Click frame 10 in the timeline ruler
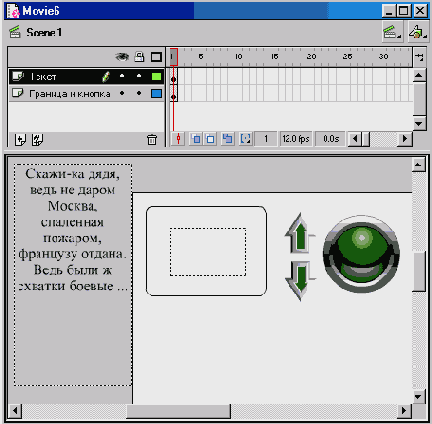The height and width of the screenshot is (424, 432). pos(239,57)
